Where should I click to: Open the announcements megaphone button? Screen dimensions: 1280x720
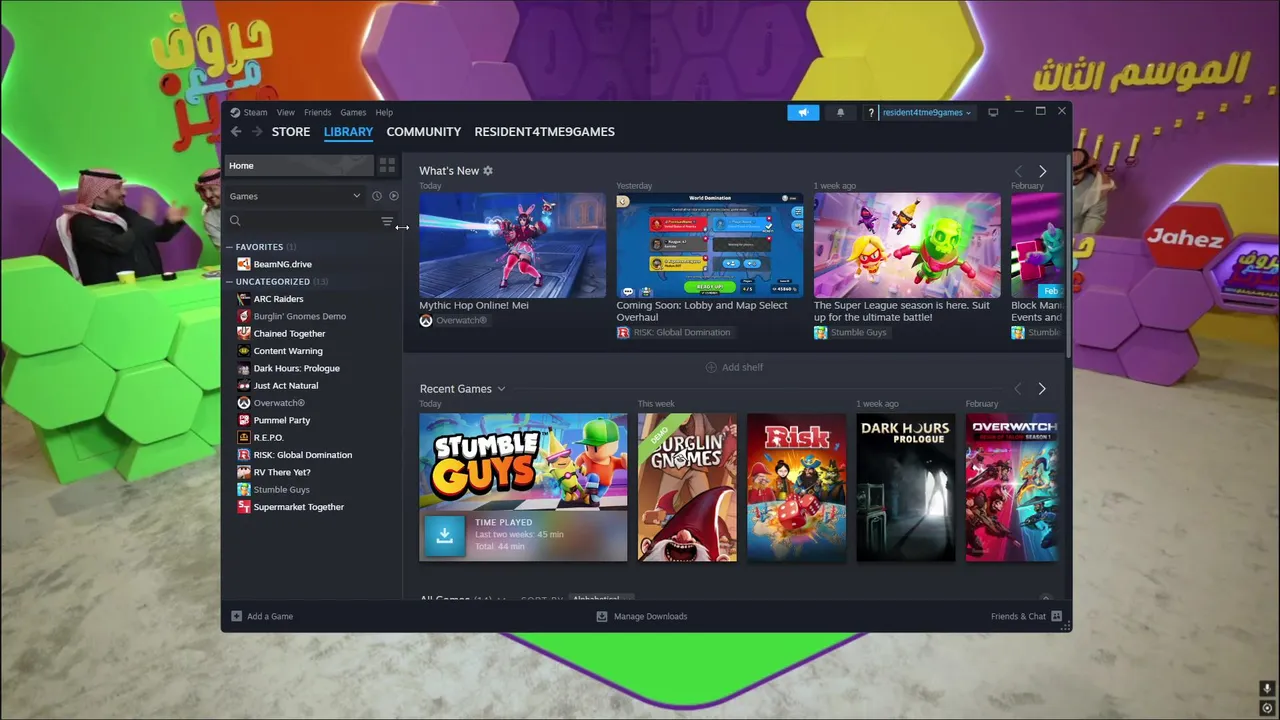pyautogui.click(x=803, y=112)
